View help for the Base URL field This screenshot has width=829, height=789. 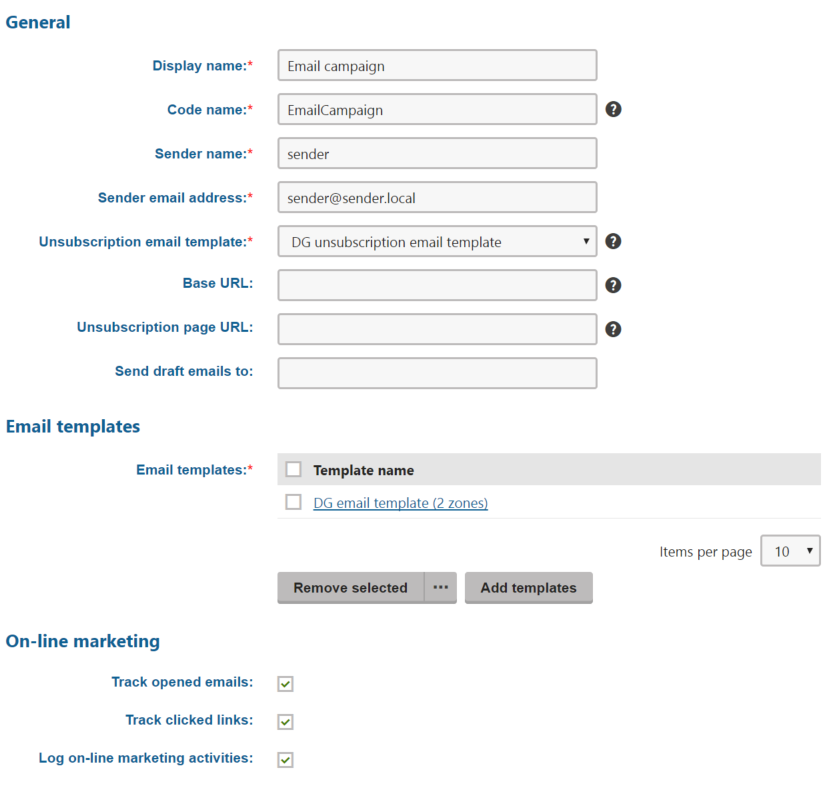[x=613, y=286]
